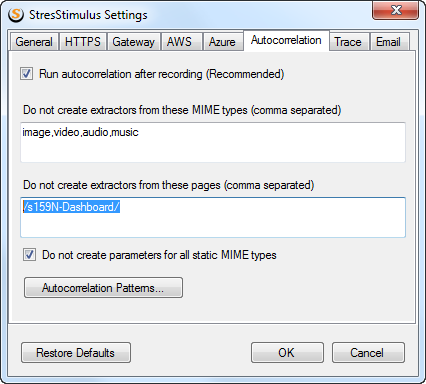Click the highlighted /s159N-Dashboard/ text
The height and width of the screenshot is (384, 426).
pos(71,207)
